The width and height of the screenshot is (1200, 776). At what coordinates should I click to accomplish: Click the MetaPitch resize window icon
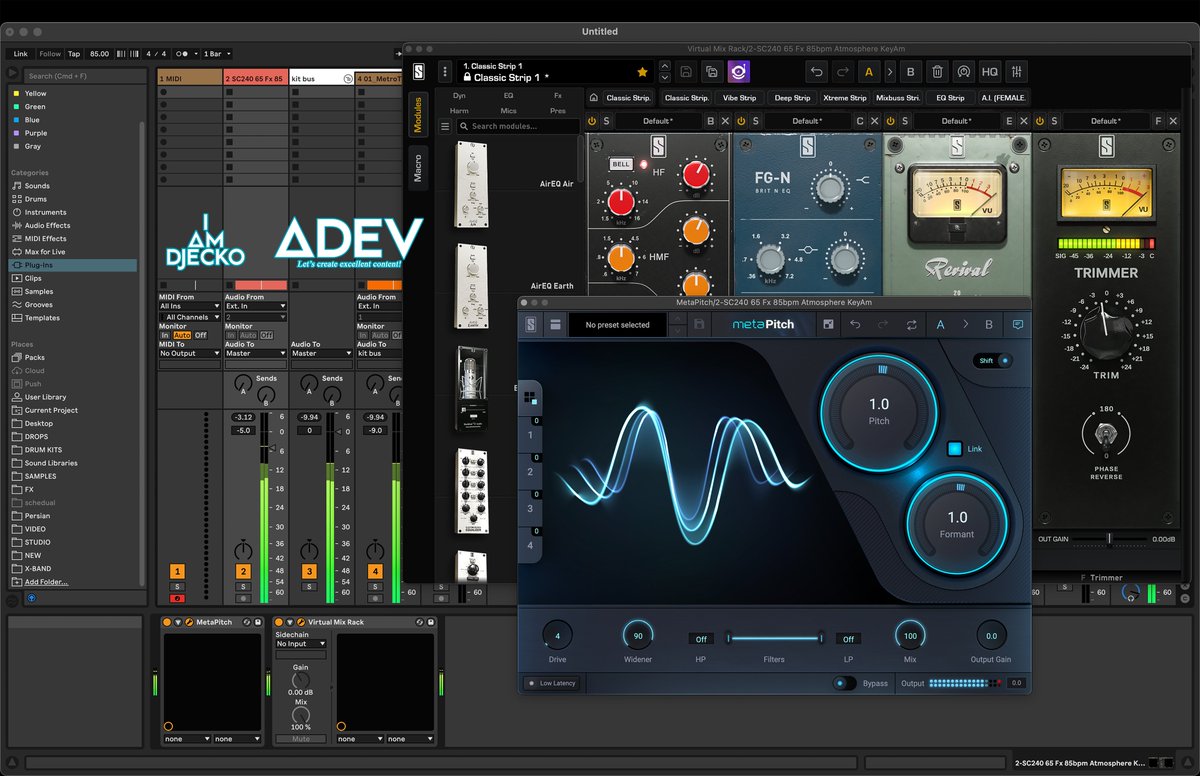point(828,324)
